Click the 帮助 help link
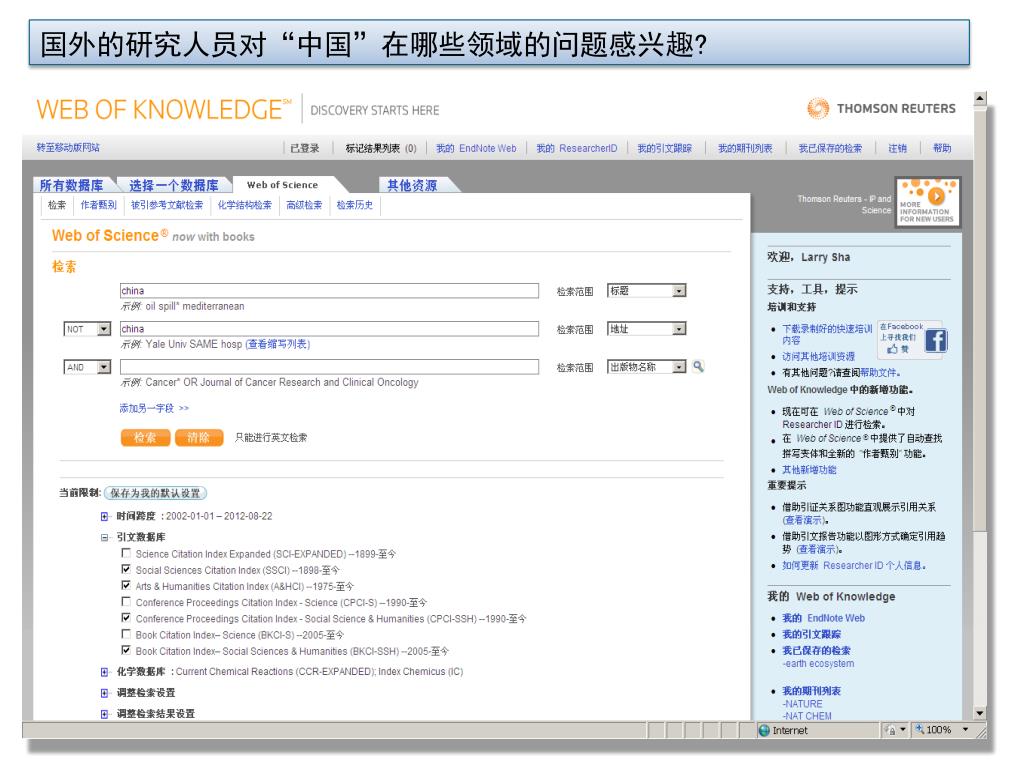Image resolution: width=1024 pixels, height=768 pixels. point(942,148)
